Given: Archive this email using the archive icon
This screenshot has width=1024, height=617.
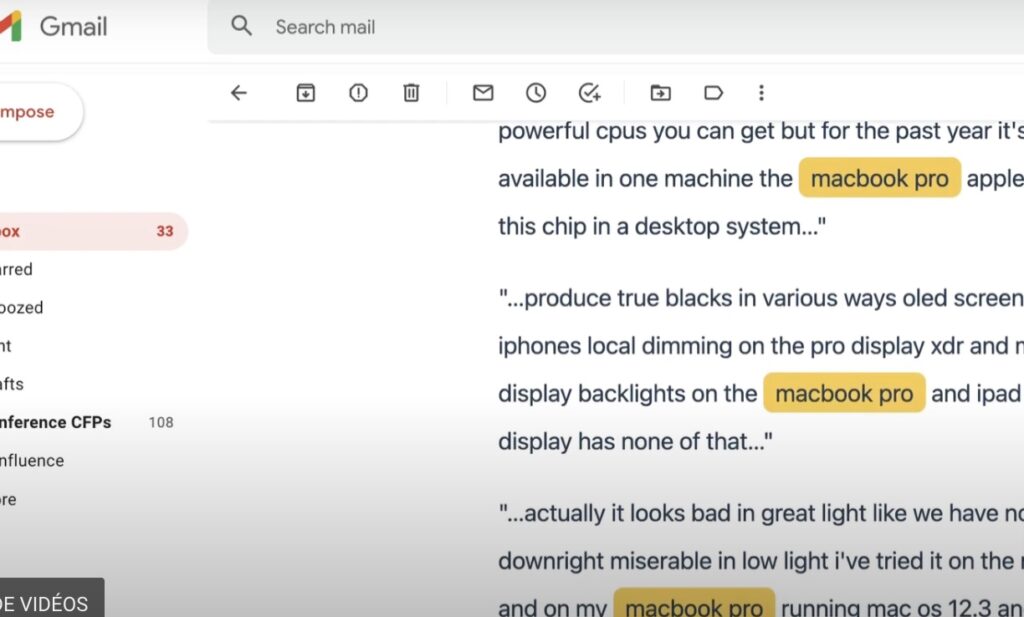Looking at the screenshot, I should [306, 93].
